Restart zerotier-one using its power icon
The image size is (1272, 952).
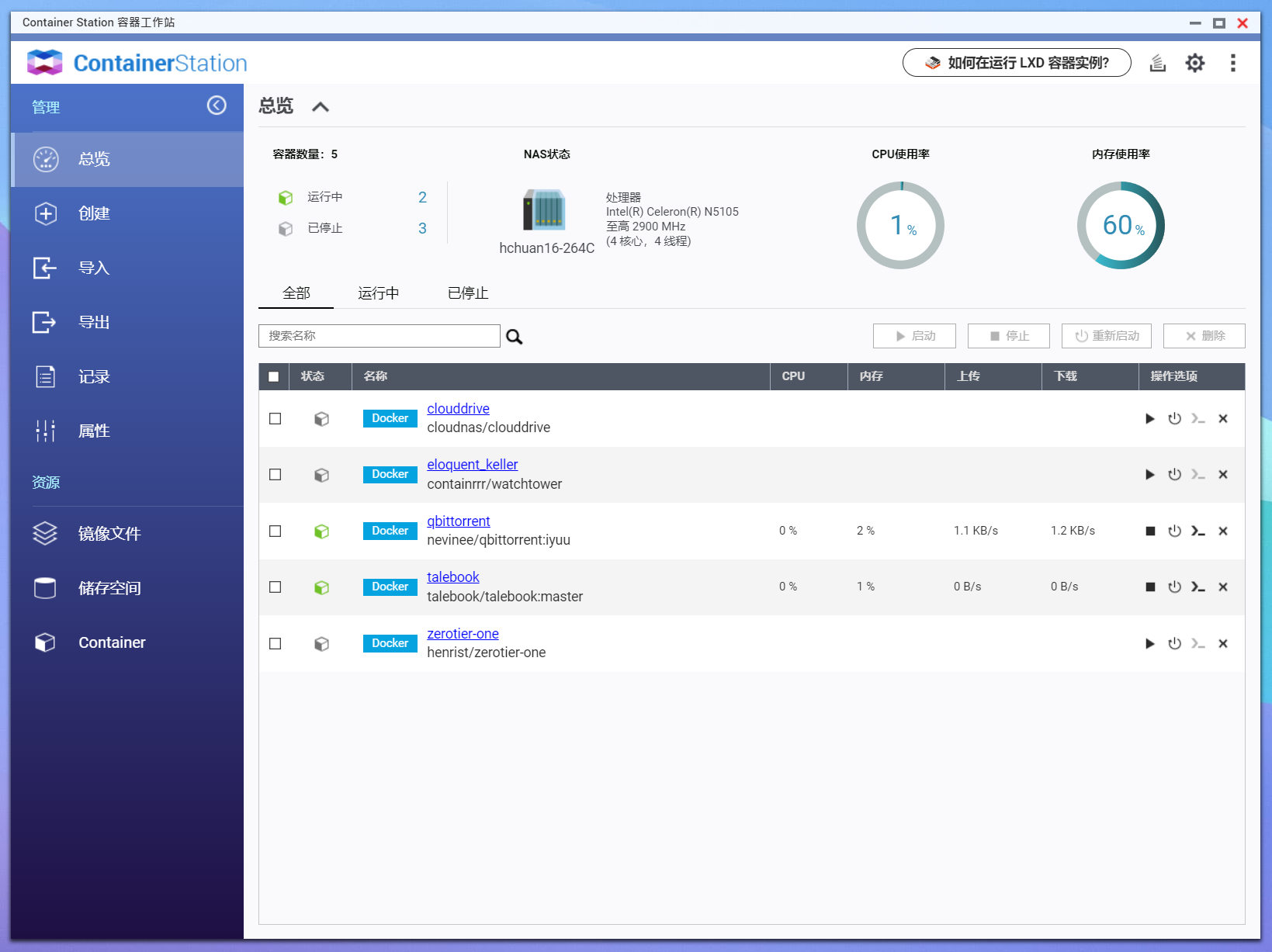click(x=1174, y=644)
